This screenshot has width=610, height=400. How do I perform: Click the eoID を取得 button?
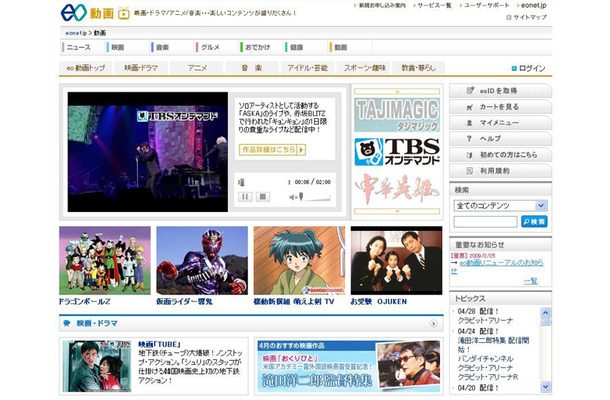tap(500, 91)
